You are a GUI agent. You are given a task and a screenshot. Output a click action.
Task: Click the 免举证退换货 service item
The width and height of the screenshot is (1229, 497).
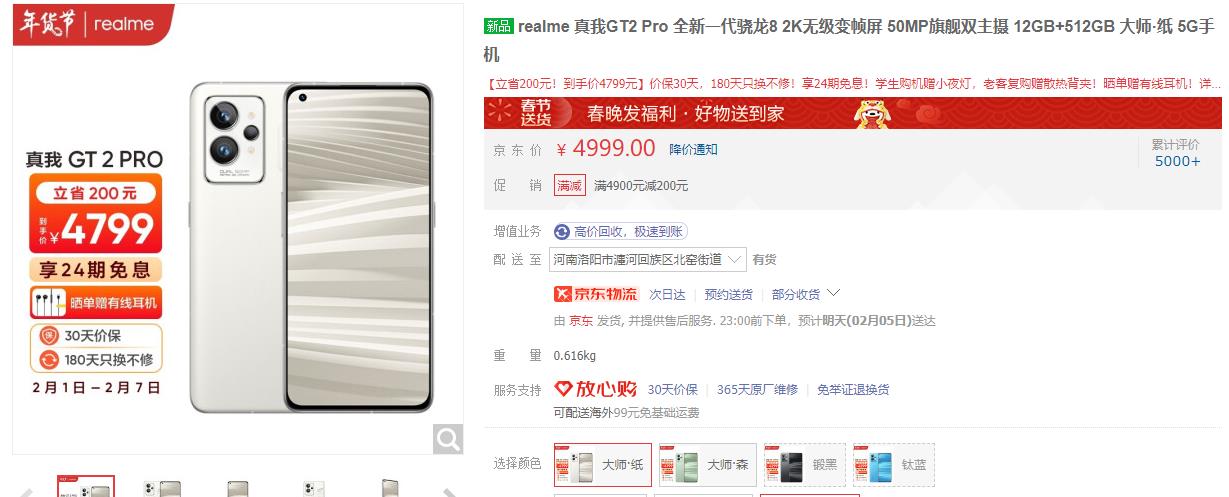point(853,389)
